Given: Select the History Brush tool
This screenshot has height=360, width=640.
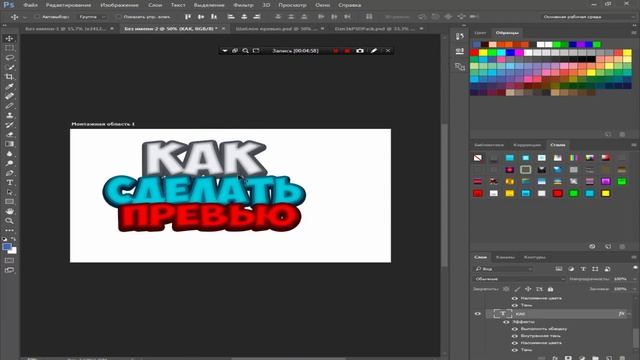Looking at the screenshot, I should [x=9, y=125].
